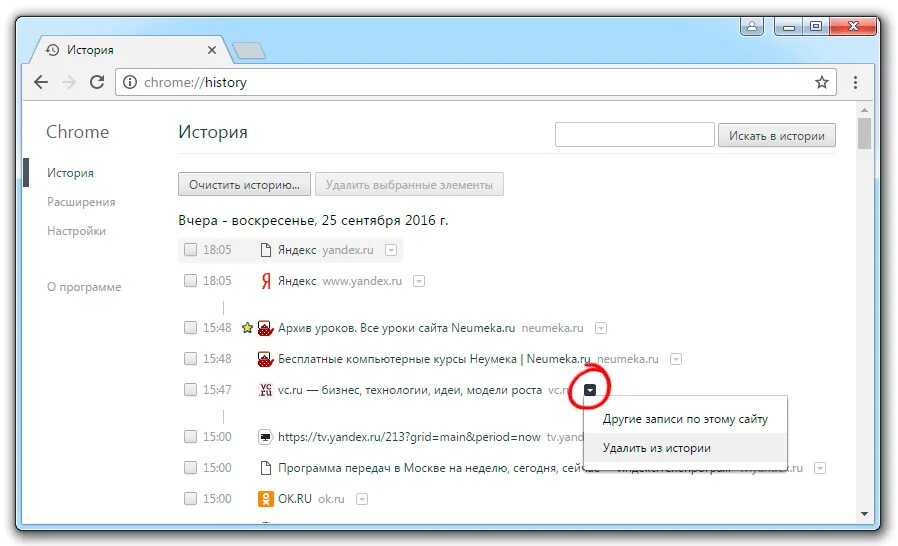This screenshot has width=898, height=546.
Task: Tick checkbox for Программа передач entry
Action: pos(190,467)
